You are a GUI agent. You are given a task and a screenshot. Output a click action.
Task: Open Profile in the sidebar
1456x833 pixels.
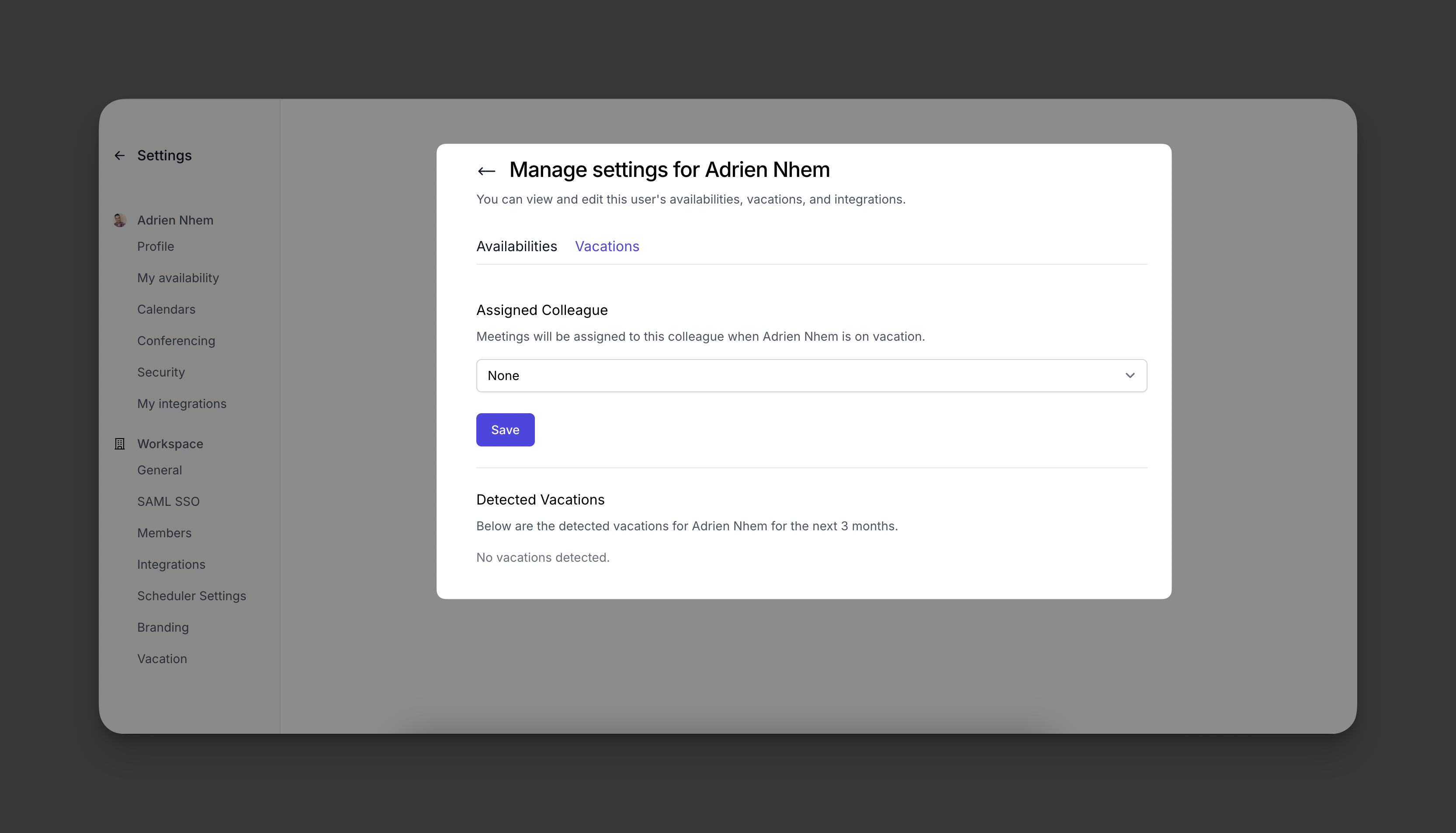(156, 247)
